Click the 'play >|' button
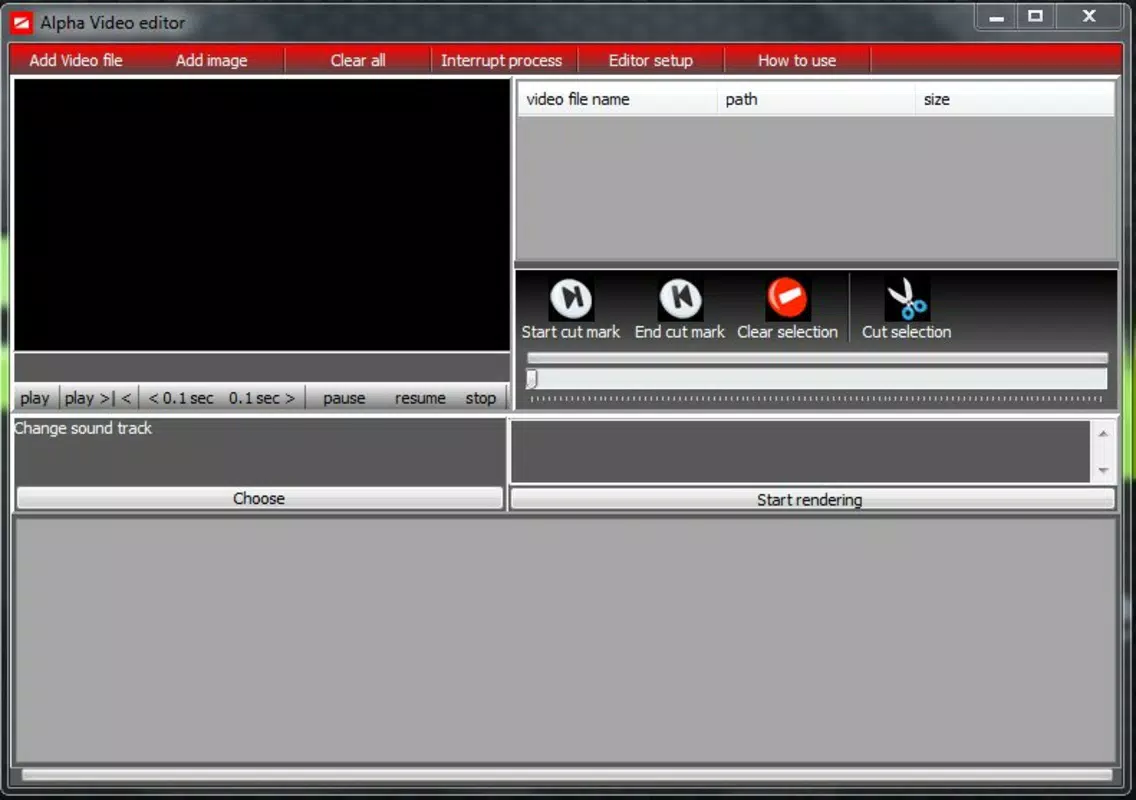 (89, 398)
